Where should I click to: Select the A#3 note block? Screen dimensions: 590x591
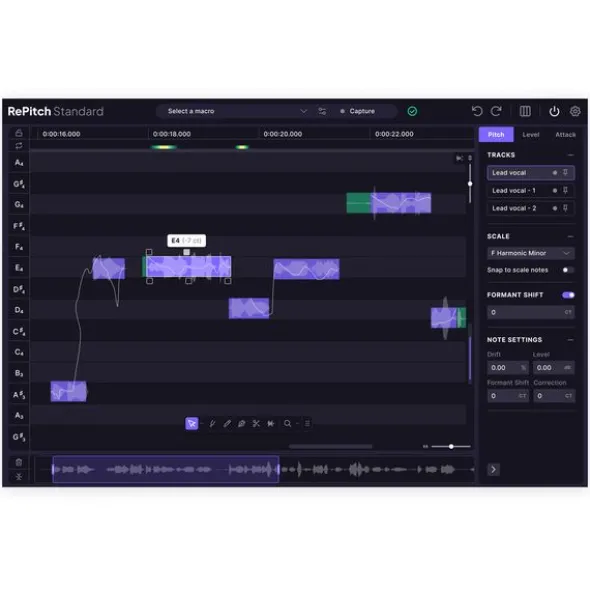[x=69, y=391]
